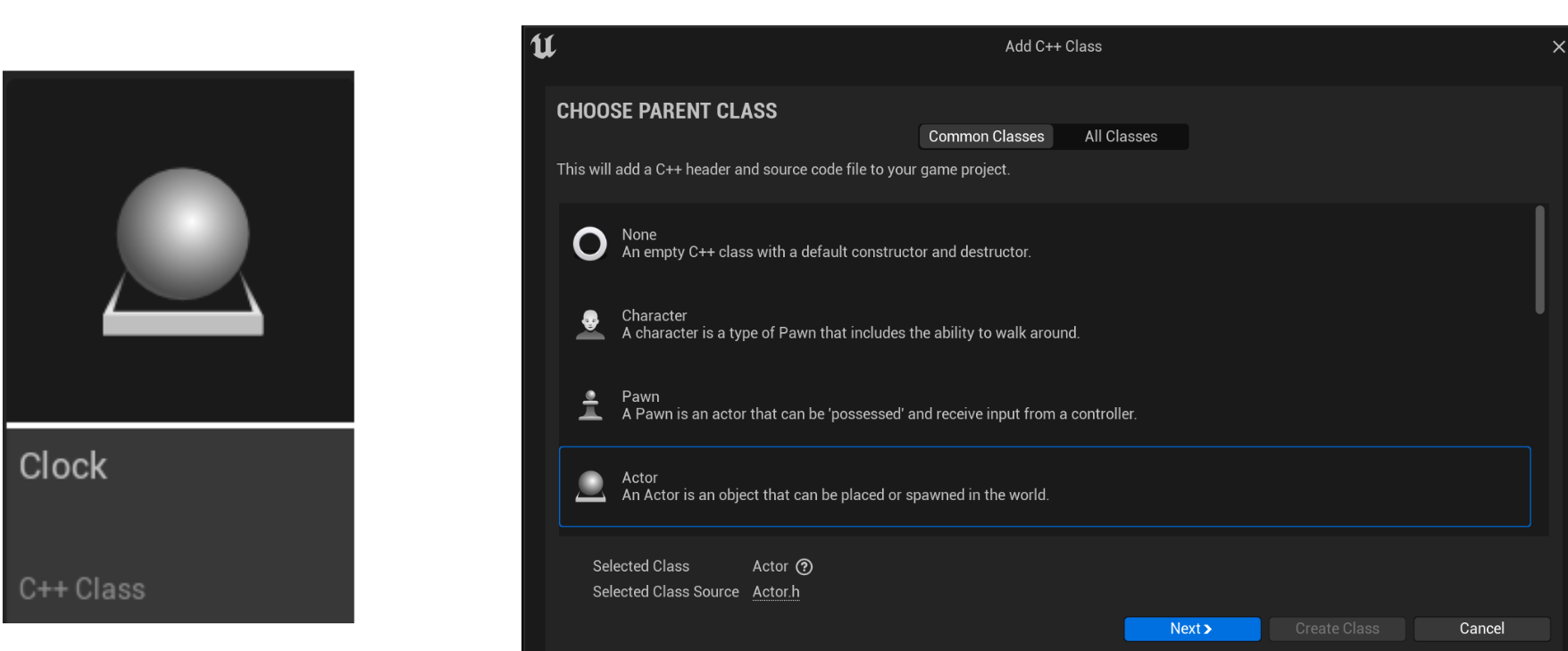This screenshot has height=651, width=1568.
Task: Click arrow chevron on Next button
Action: (1207, 630)
